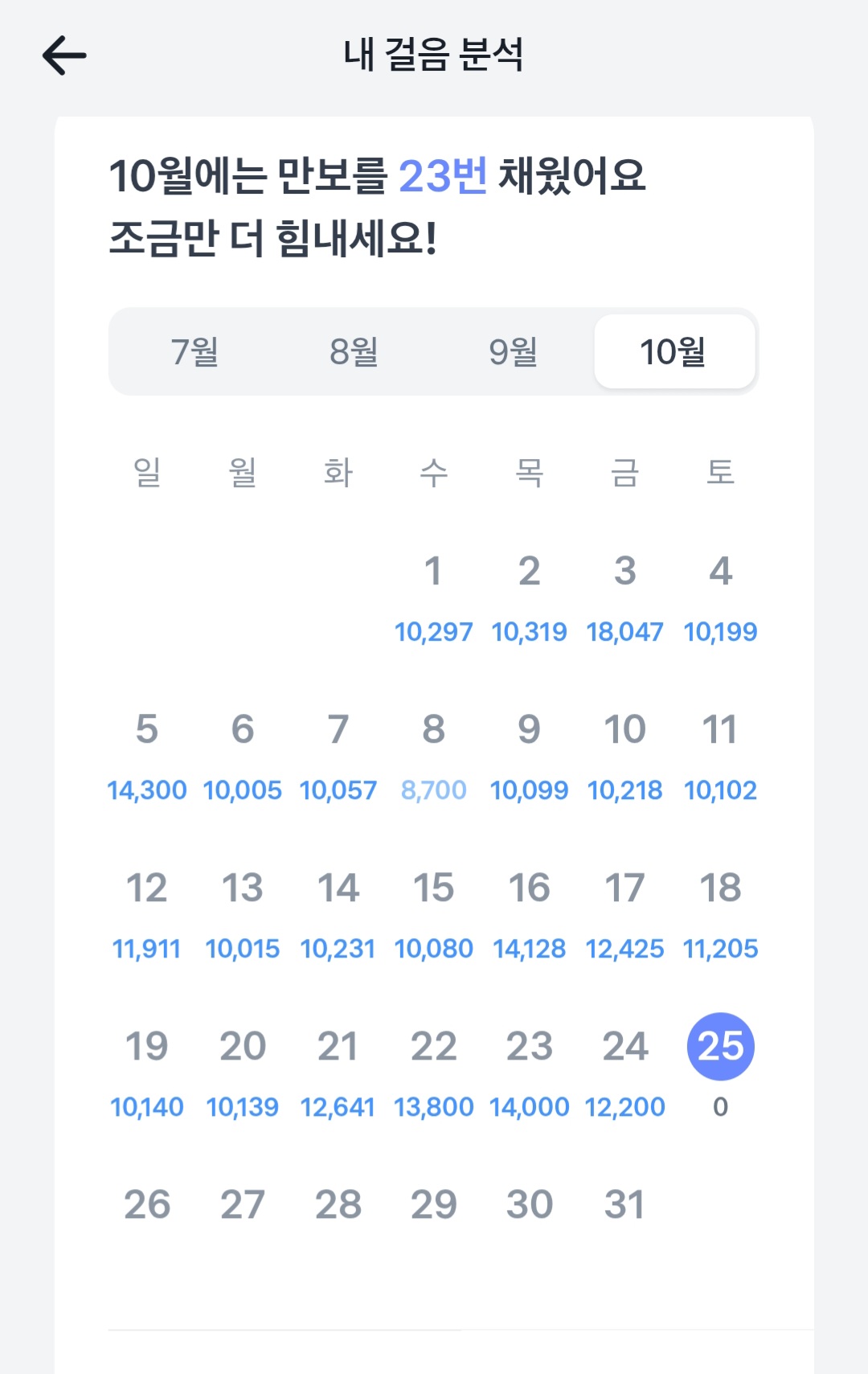Tap day 23 with 14,000 steps
Image resolution: width=868 pixels, height=1374 pixels.
click(x=529, y=1074)
